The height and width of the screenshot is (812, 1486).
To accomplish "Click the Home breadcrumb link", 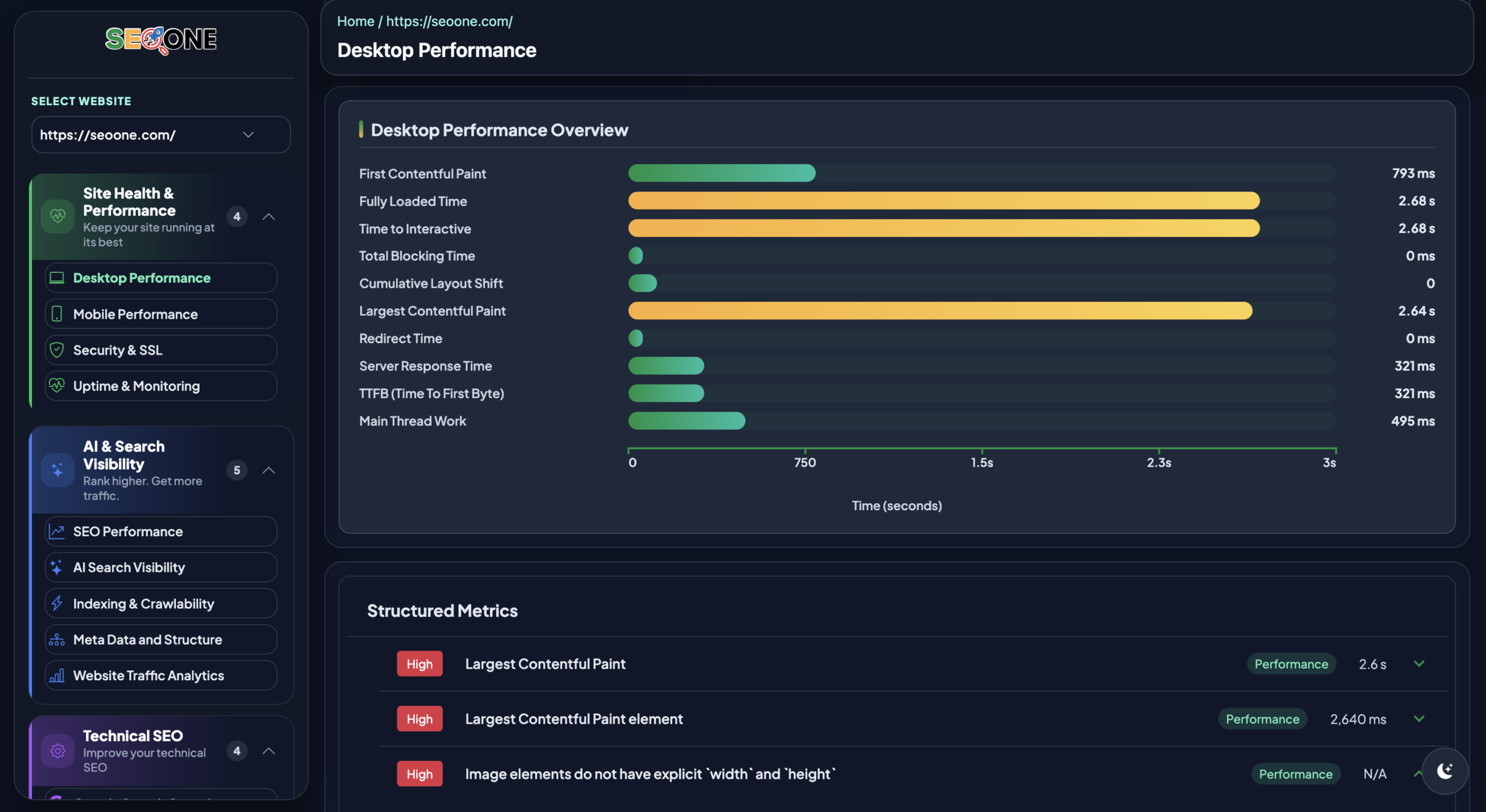I will (x=356, y=21).
